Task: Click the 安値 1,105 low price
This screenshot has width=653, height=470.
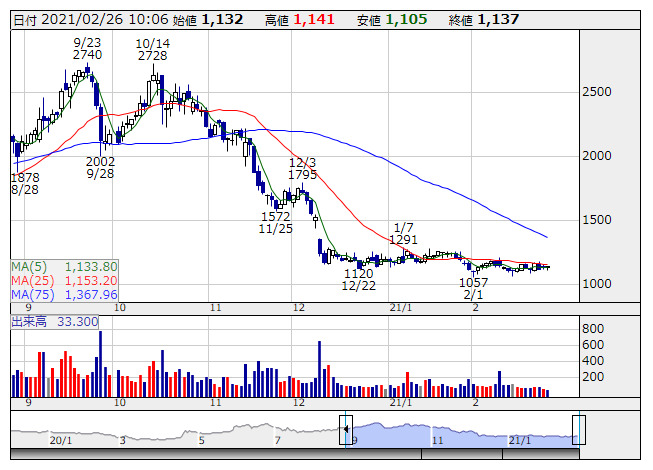Action: click(392, 20)
